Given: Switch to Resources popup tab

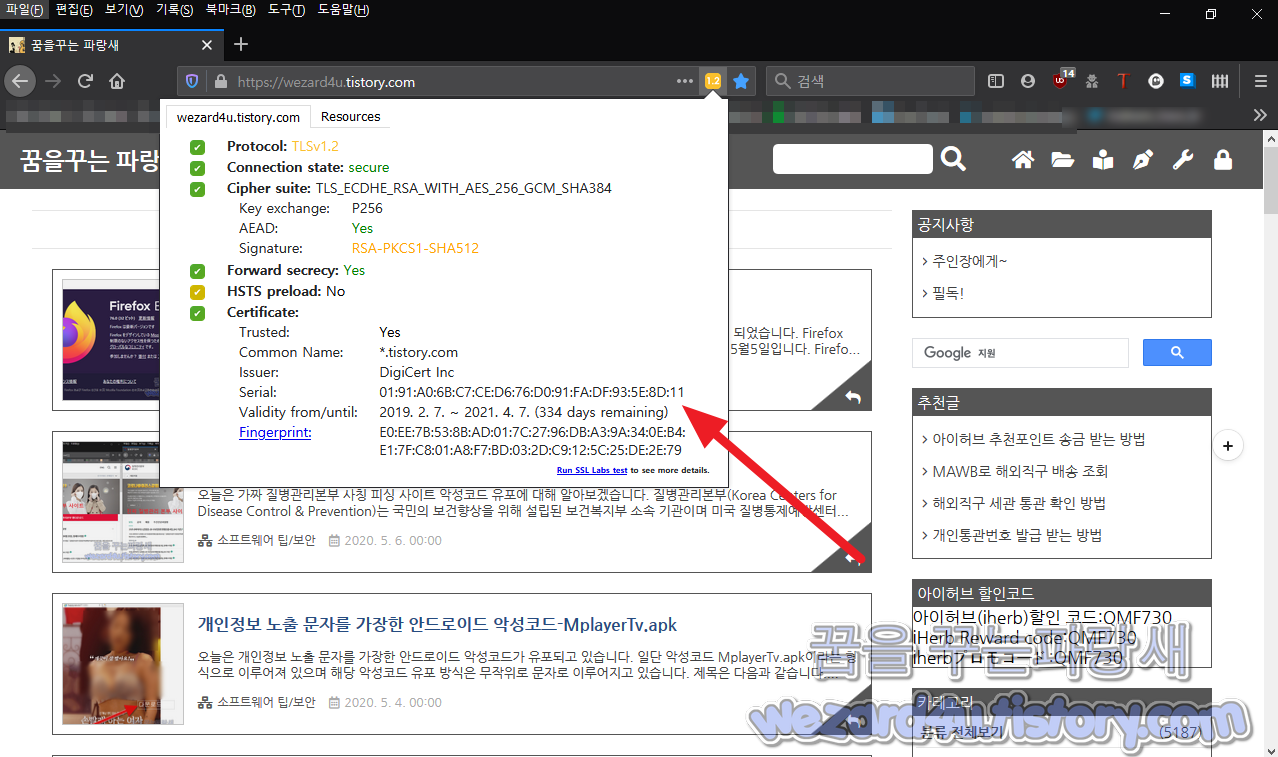Looking at the screenshot, I should [x=350, y=117].
